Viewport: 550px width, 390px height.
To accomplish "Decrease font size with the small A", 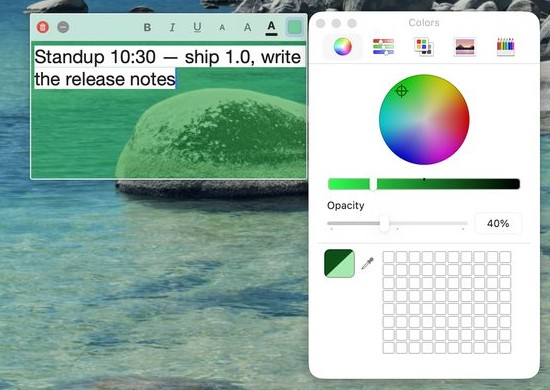I will pyautogui.click(x=222, y=28).
